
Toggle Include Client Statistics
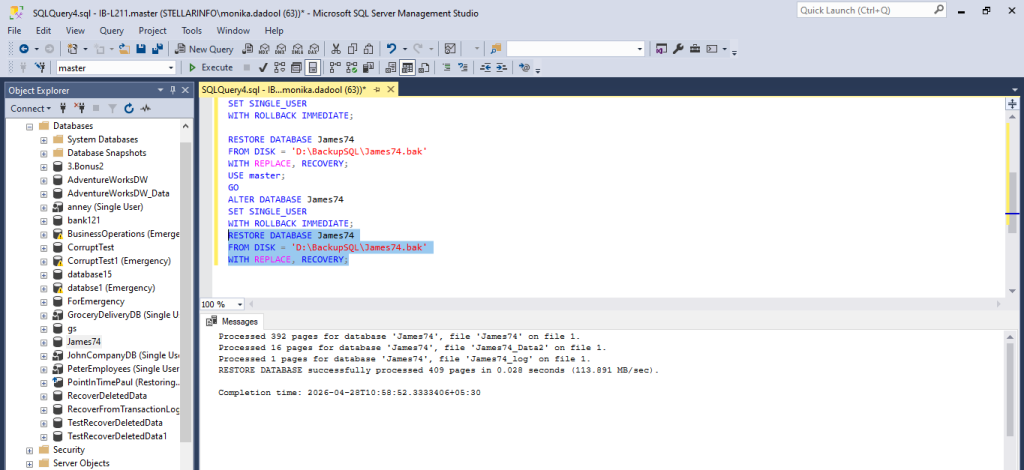[368, 67]
